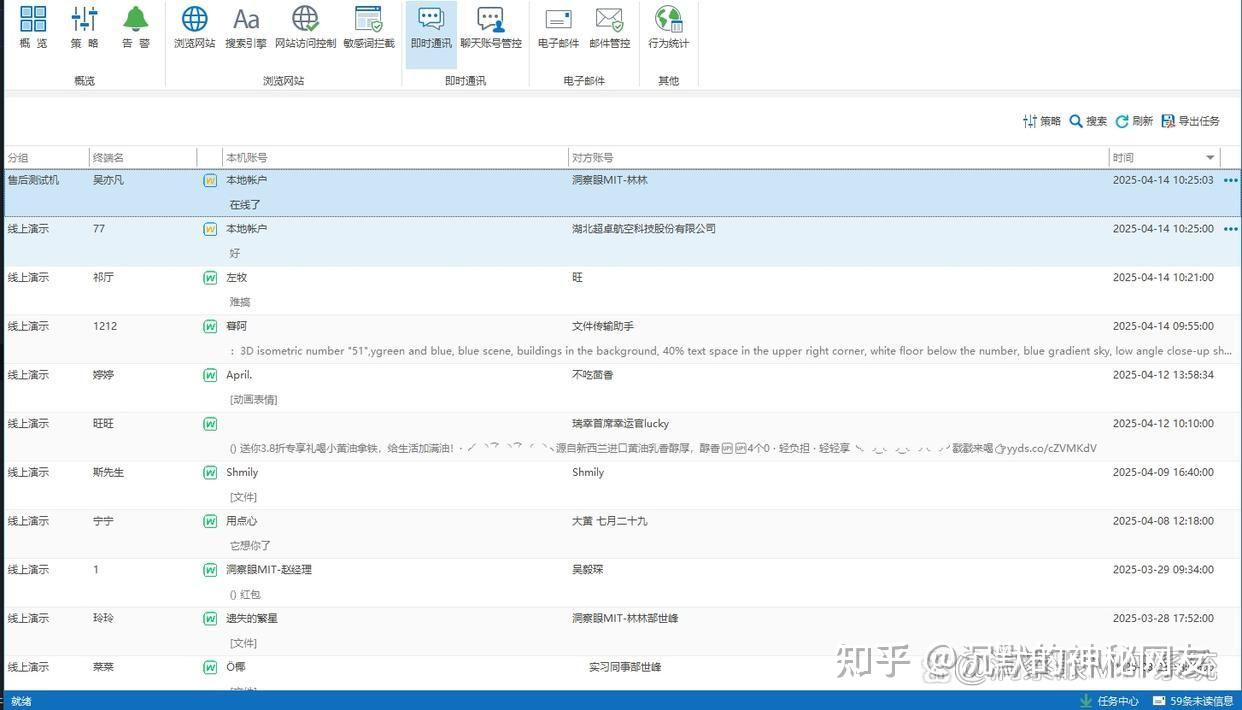Image resolution: width=1242 pixels, height=710 pixels.
Task: Open 网站访问控制 website access control
Action: point(305,27)
